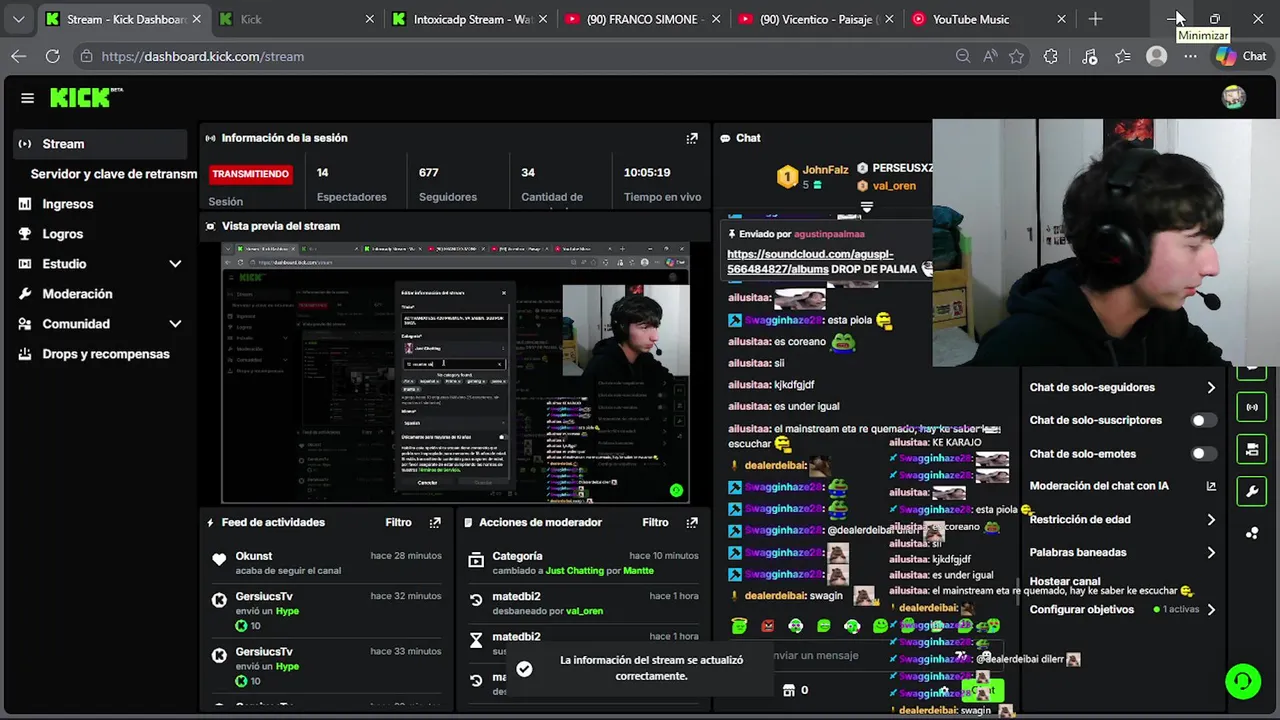The image size is (1280, 720).
Task: Pop out the Información de la sesión panel
Action: point(692,138)
